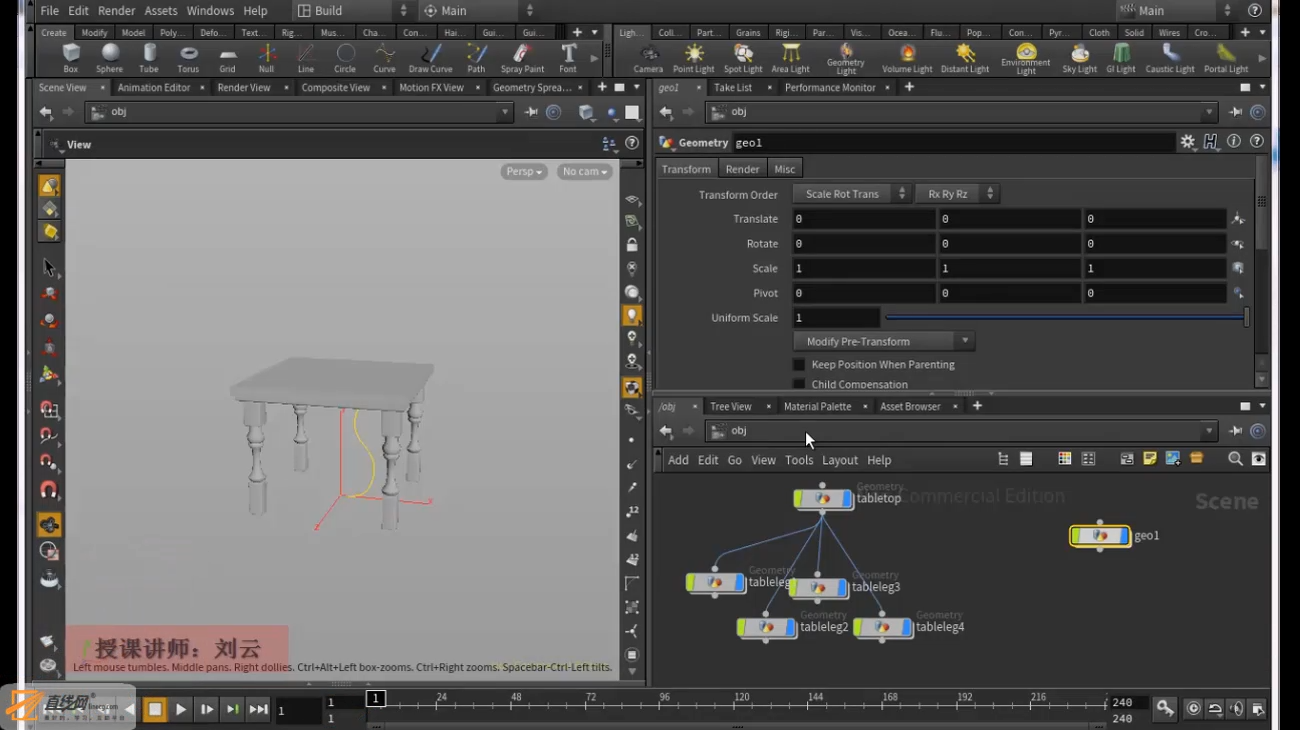Viewport: 1300px width, 730px height.
Task: Create a Grid primitive
Action: click(228, 58)
